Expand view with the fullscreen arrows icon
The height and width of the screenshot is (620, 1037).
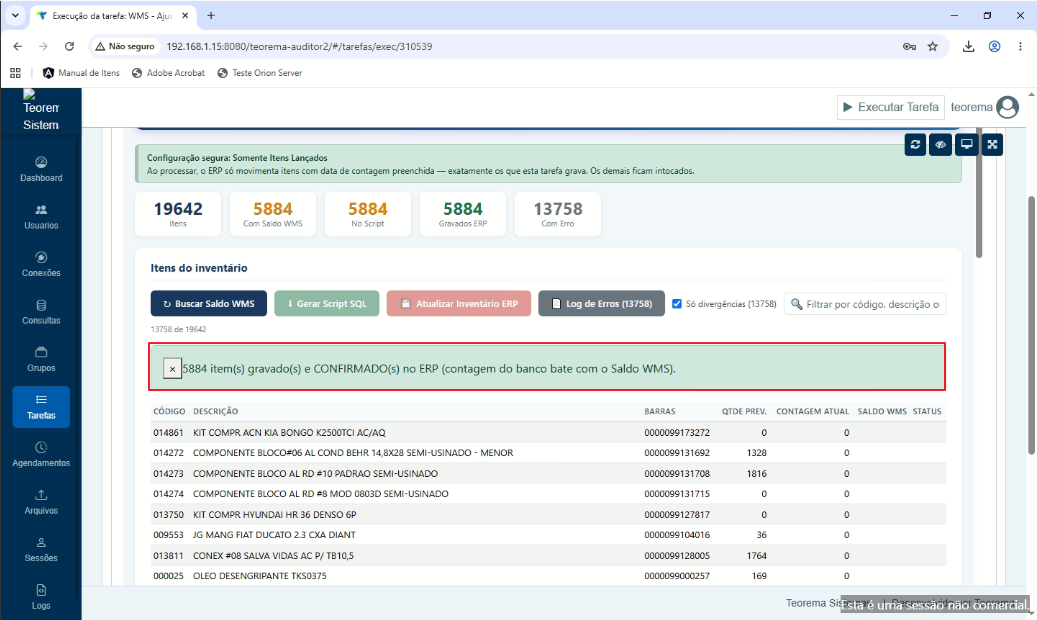992,144
